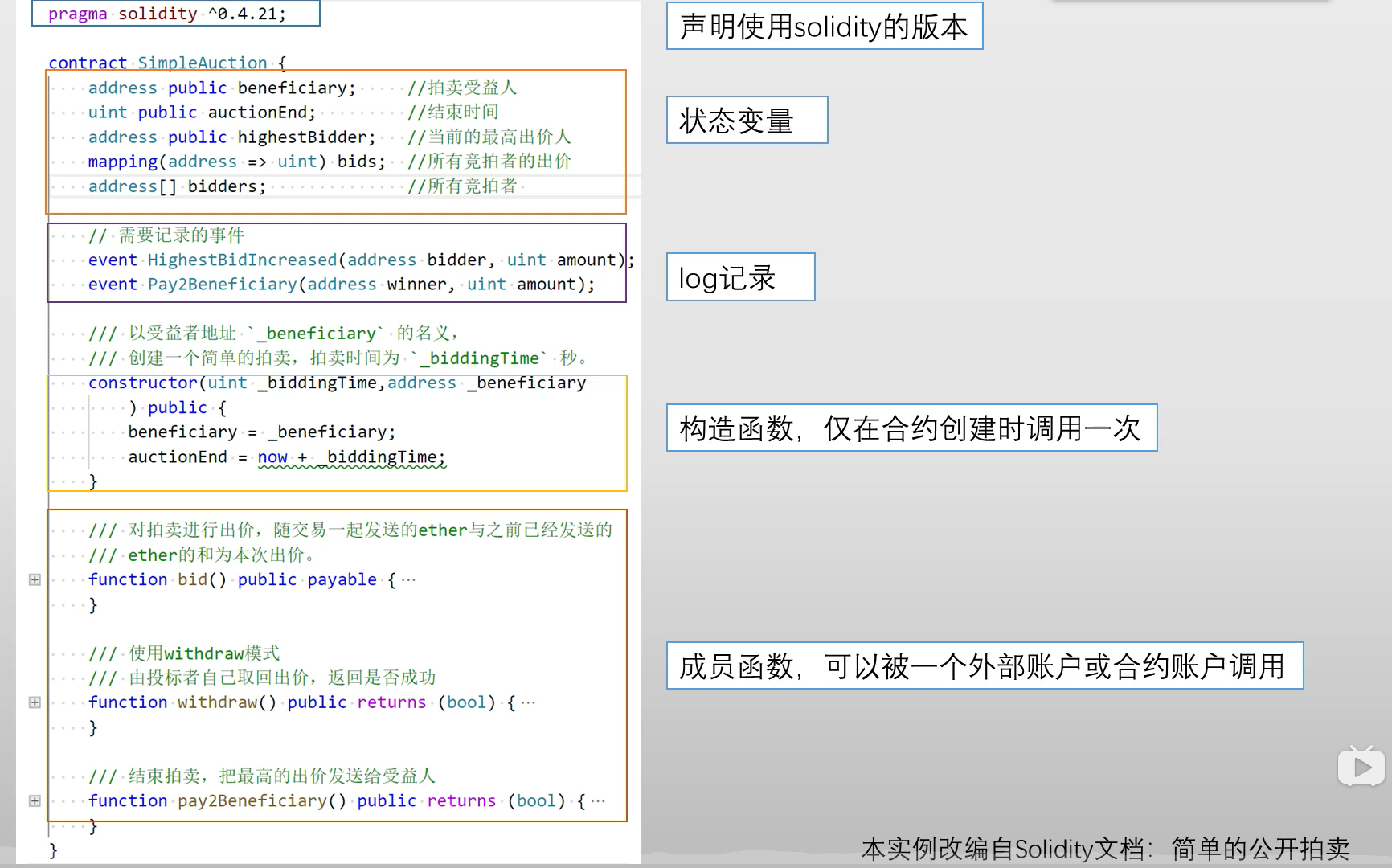Viewport: 1392px width, 868px height.
Task: Click the folded ellipsis after bid() brace
Action: [408, 580]
